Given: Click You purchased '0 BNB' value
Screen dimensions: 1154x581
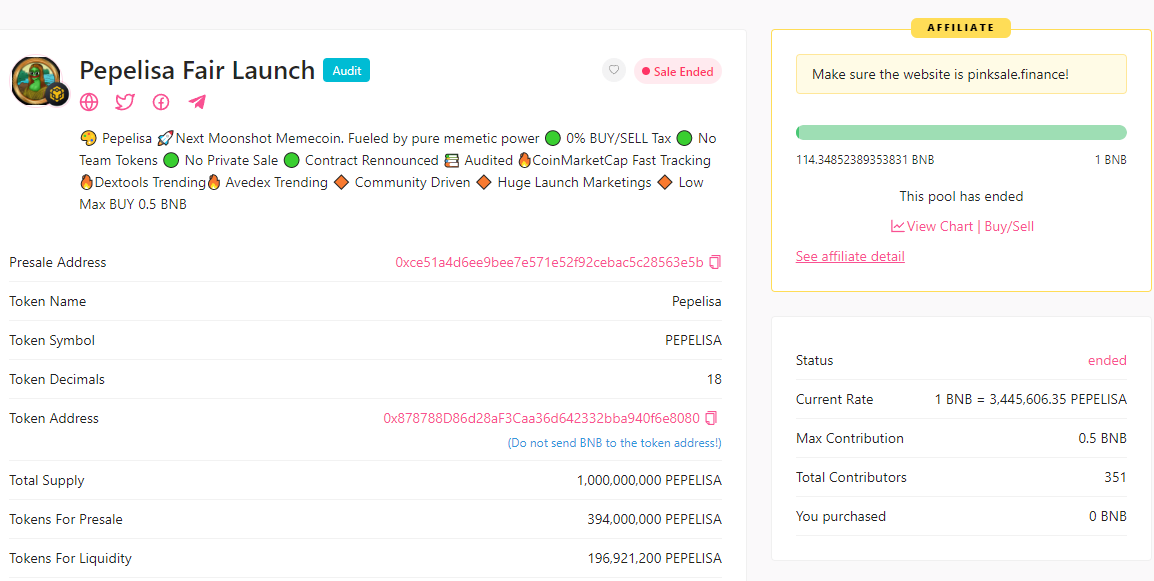Looking at the screenshot, I should pyautogui.click(x=1108, y=516).
